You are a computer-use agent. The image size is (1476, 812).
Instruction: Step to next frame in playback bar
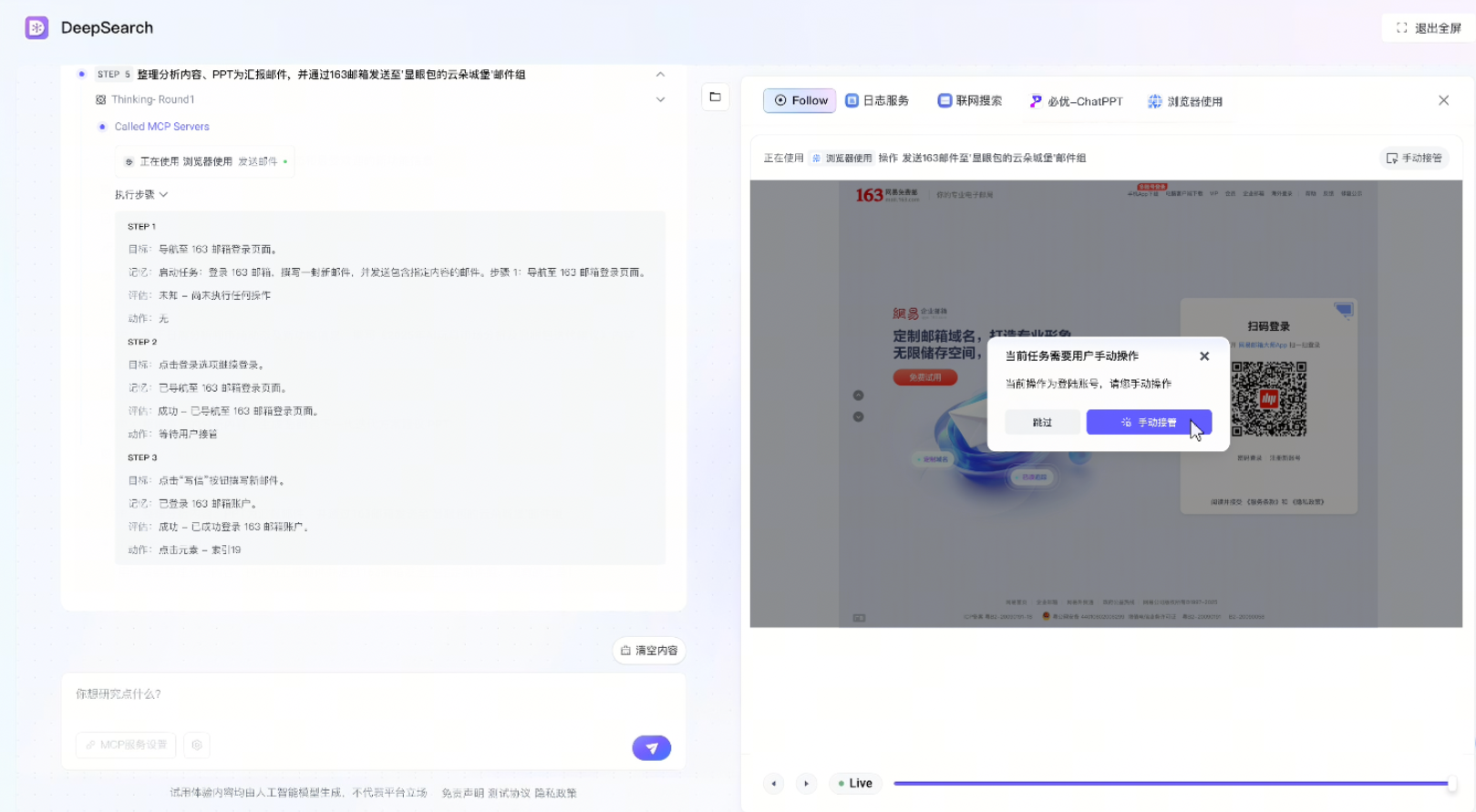(806, 784)
